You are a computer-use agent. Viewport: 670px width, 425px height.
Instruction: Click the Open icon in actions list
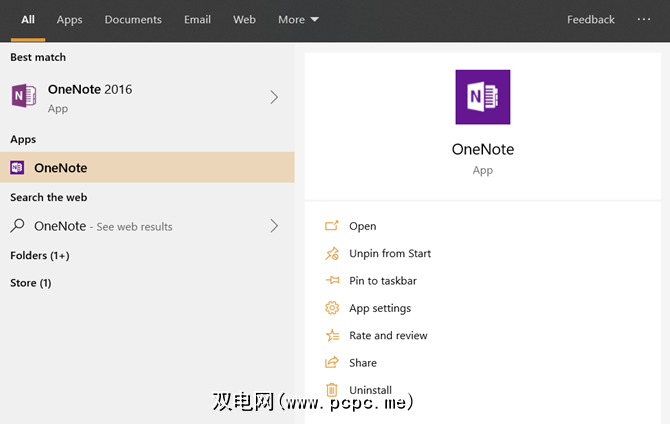(x=332, y=226)
